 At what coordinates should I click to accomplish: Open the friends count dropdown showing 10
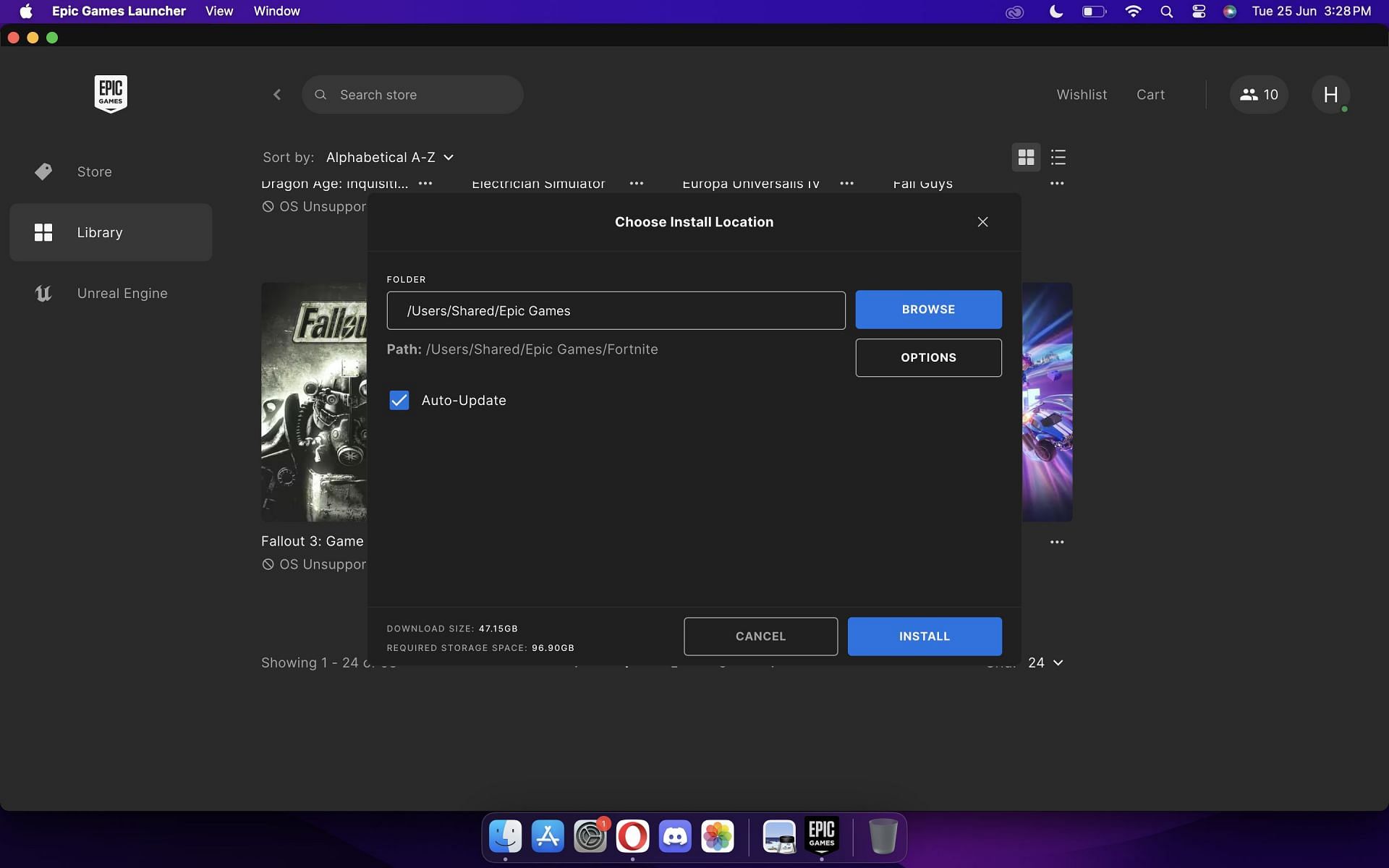1258,94
